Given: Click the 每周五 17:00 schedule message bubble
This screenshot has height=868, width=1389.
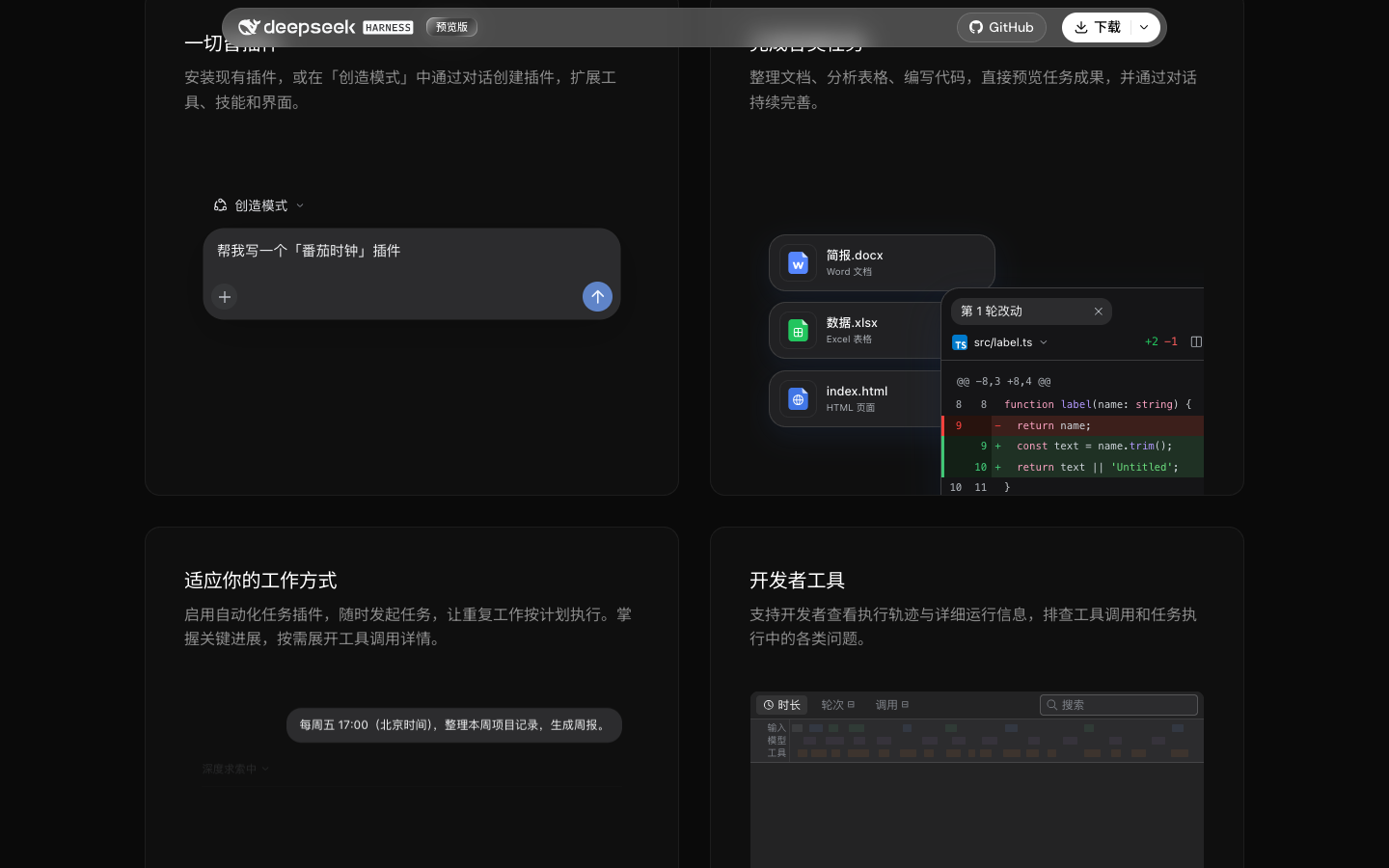Looking at the screenshot, I should pyautogui.click(x=454, y=725).
